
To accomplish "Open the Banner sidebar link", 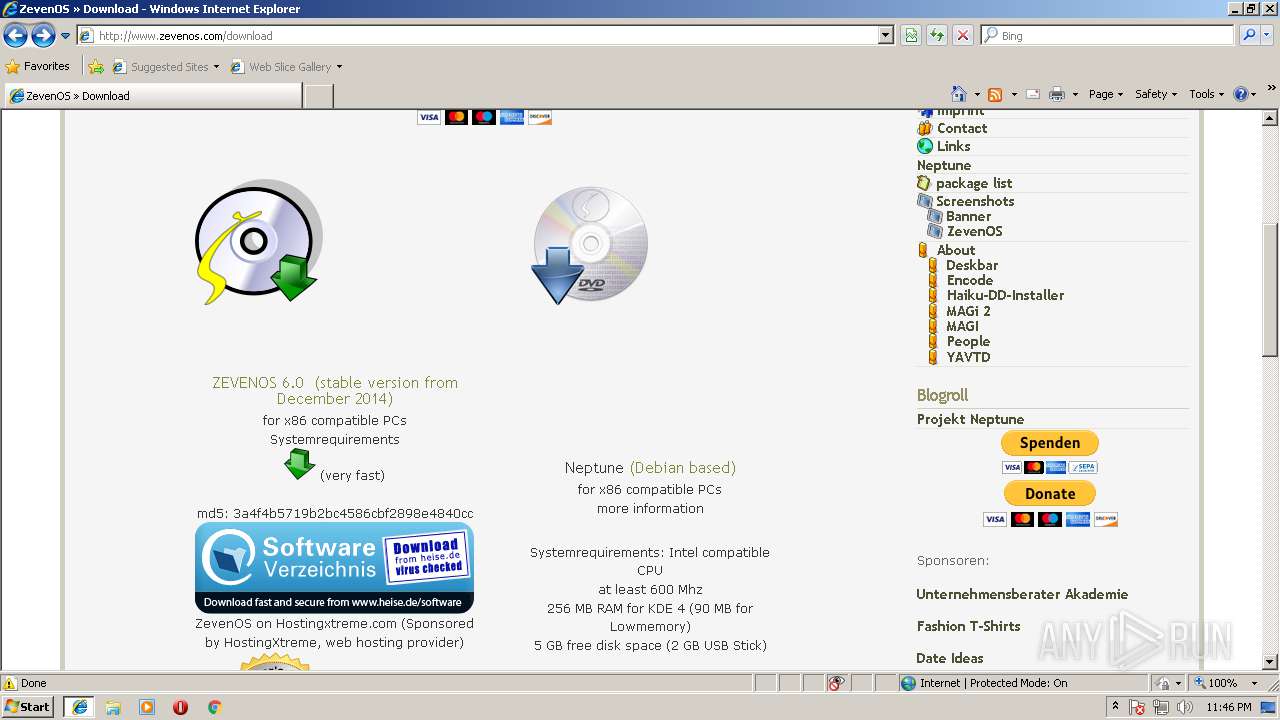I will [x=969, y=216].
